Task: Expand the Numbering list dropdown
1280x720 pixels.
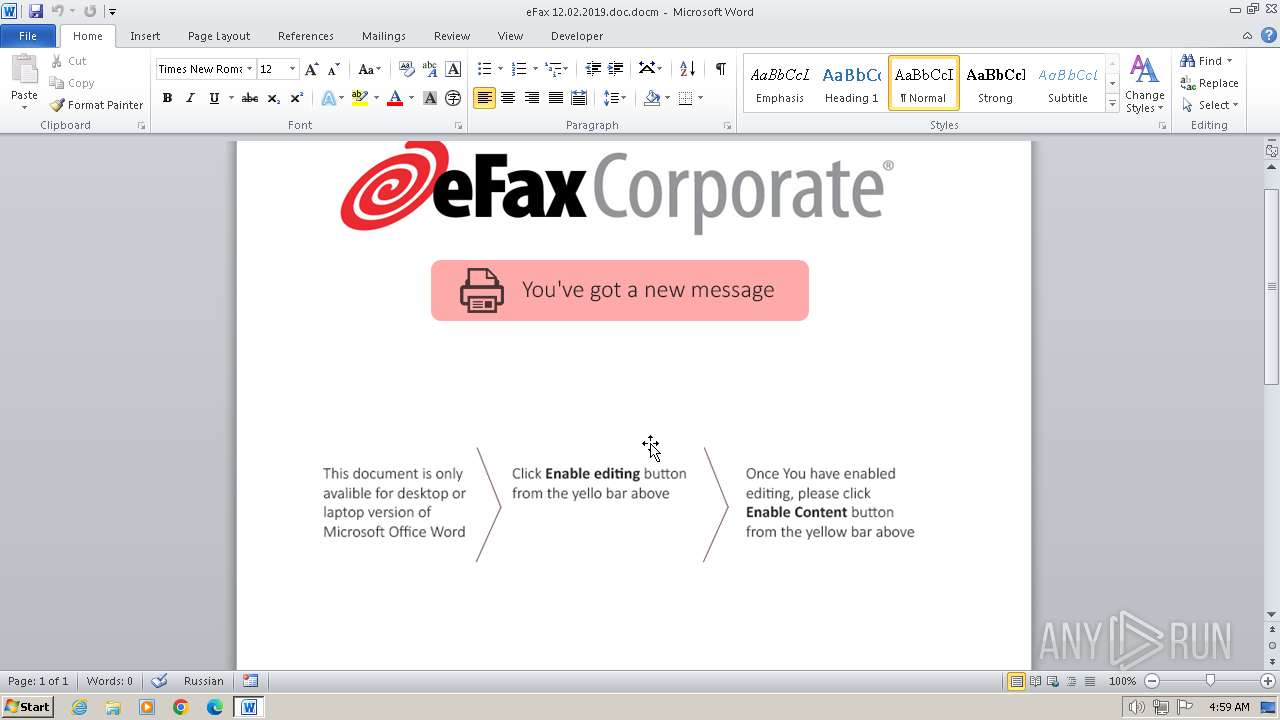Action: coord(535,69)
